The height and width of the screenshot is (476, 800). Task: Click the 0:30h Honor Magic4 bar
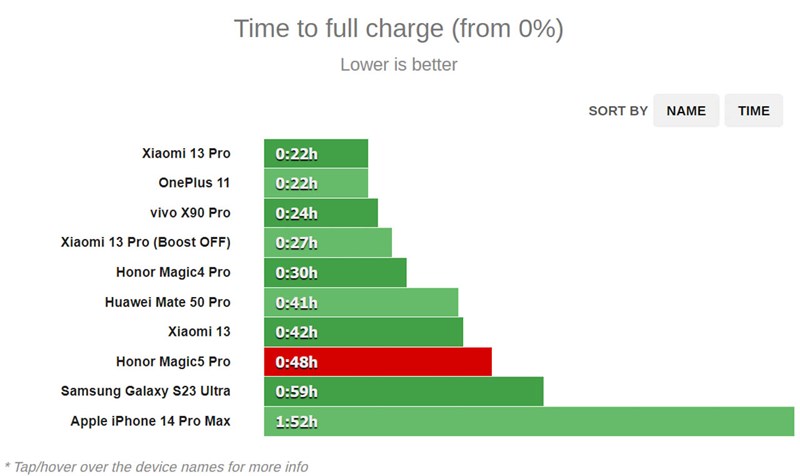[x=336, y=272]
